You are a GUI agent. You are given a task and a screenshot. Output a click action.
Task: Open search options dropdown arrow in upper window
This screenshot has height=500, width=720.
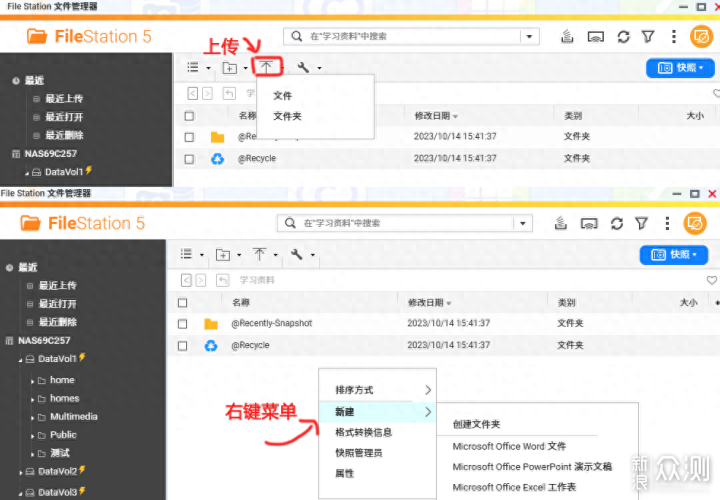[529, 36]
